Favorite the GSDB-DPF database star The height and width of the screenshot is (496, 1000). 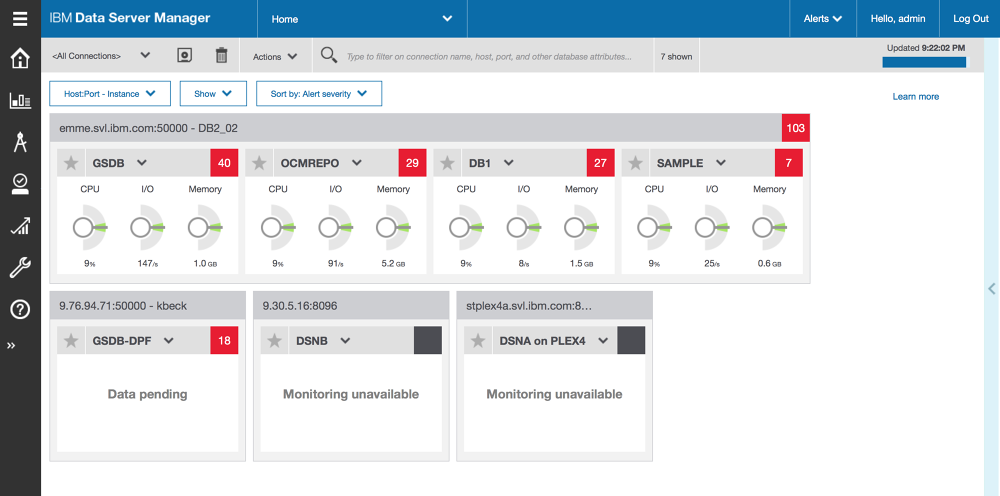pyautogui.click(x=71, y=340)
